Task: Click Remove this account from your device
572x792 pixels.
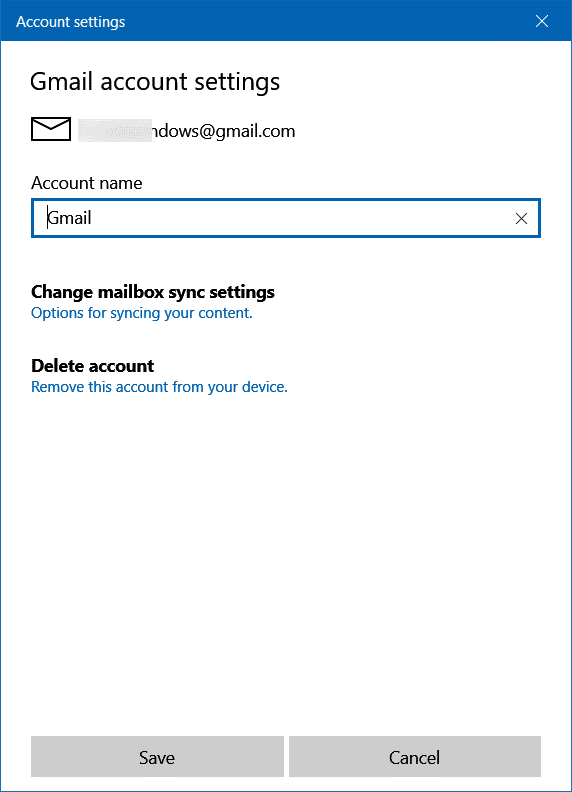Action: tap(159, 387)
